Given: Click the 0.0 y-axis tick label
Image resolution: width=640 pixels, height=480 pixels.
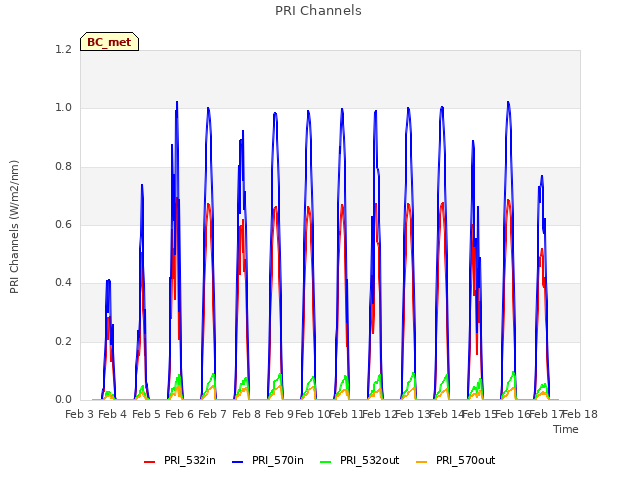Looking at the screenshot, I should 64,399.
